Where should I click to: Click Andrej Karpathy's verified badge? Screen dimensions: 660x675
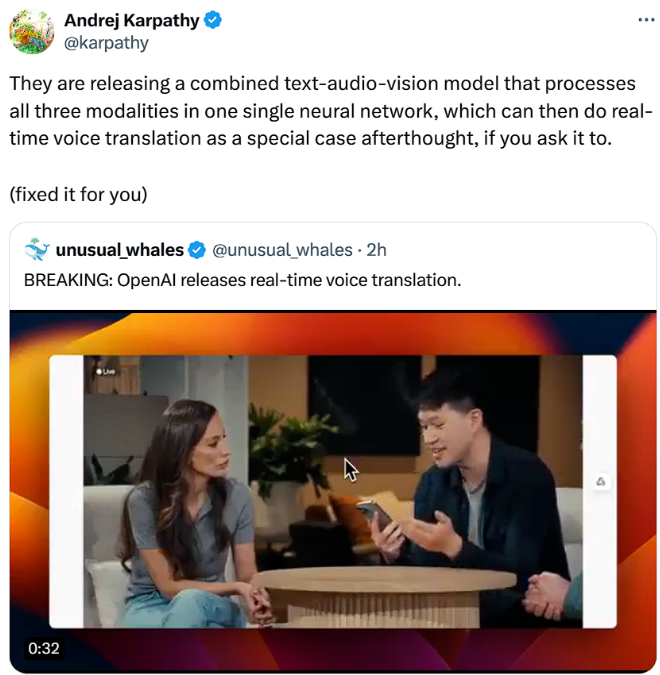(x=212, y=20)
